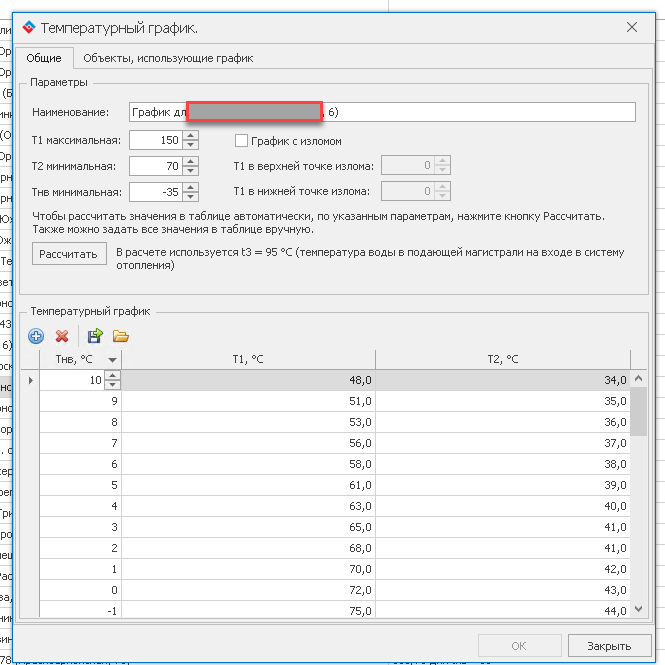This screenshot has width=665, height=665.
Task: Click the save/export graph icon
Action: click(95, 337)
